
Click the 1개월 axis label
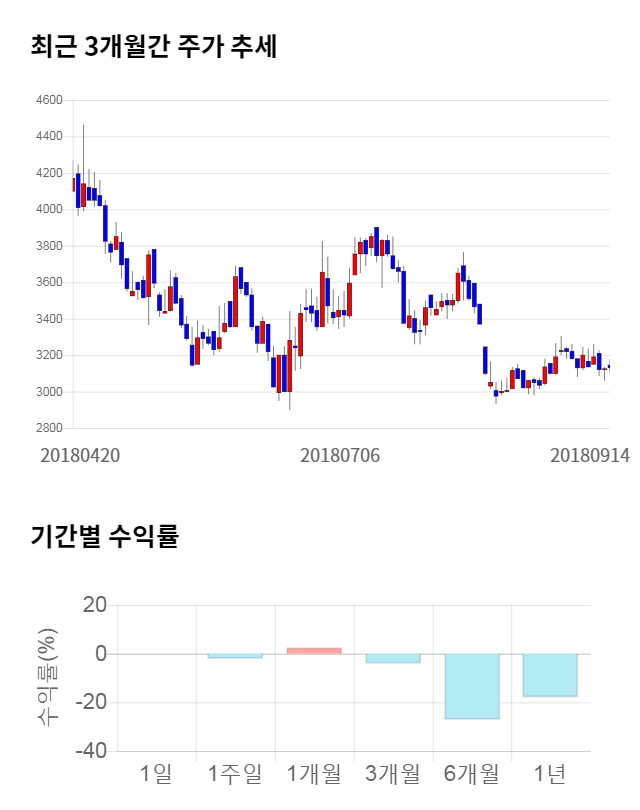coord(314,773)
